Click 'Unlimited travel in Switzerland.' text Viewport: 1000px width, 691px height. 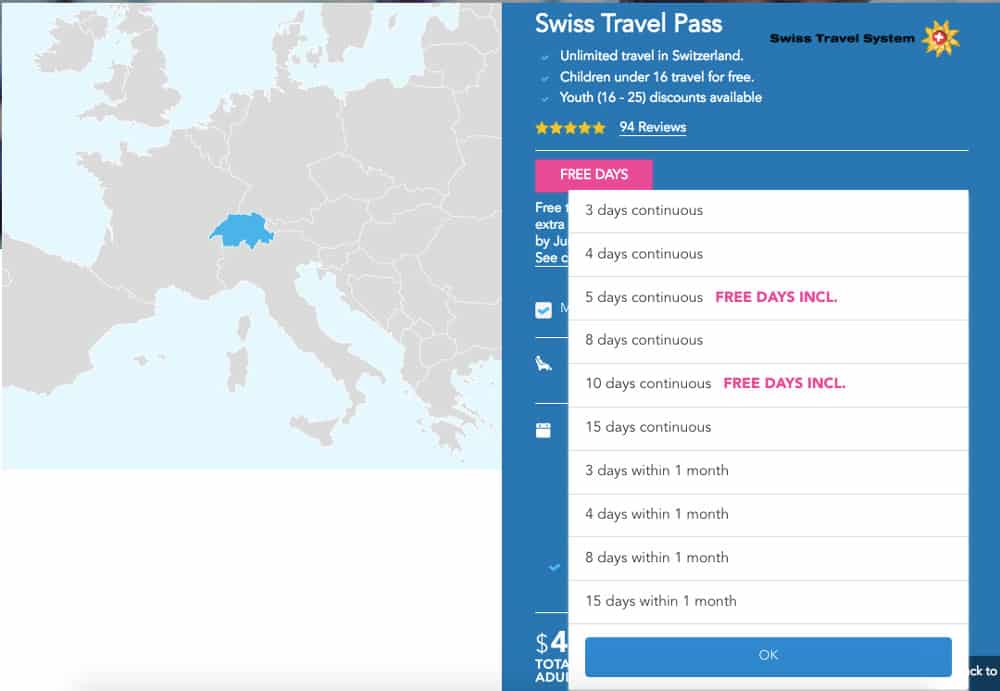click(x=651, y=56)
